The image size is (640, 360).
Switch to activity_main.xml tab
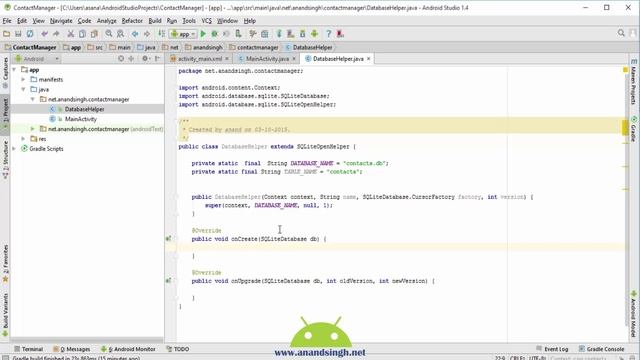tap(199, 59)
